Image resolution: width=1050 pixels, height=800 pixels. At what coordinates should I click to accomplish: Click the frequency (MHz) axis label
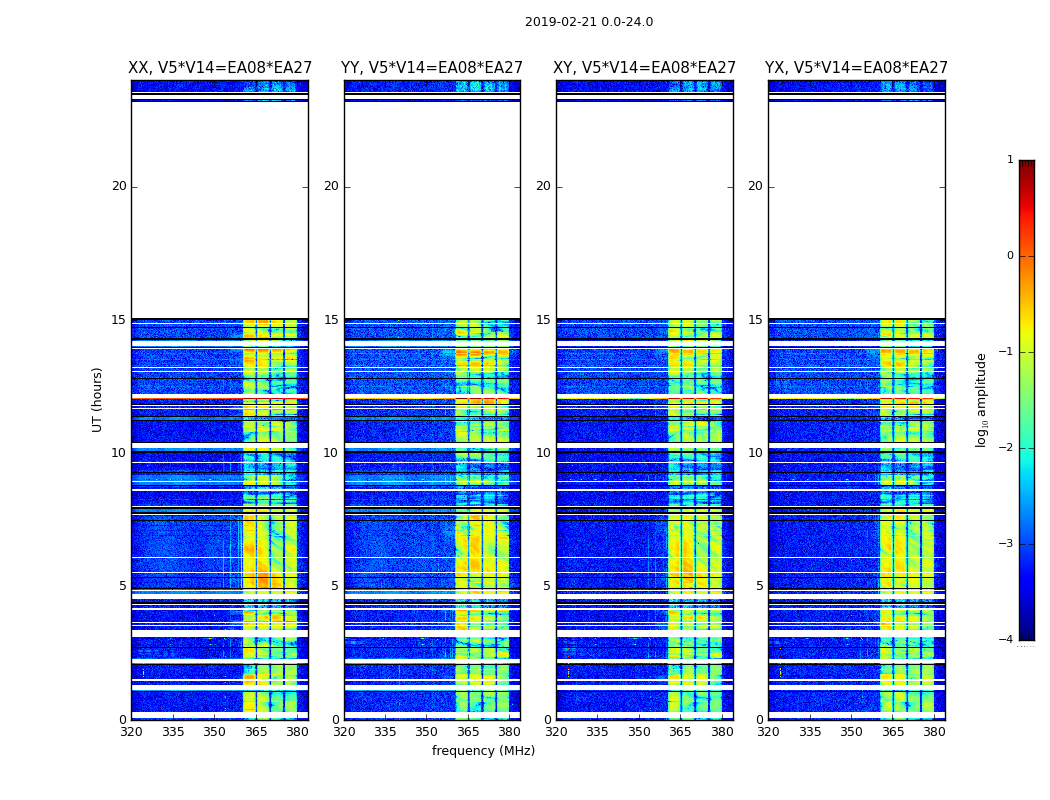(483, 750)
